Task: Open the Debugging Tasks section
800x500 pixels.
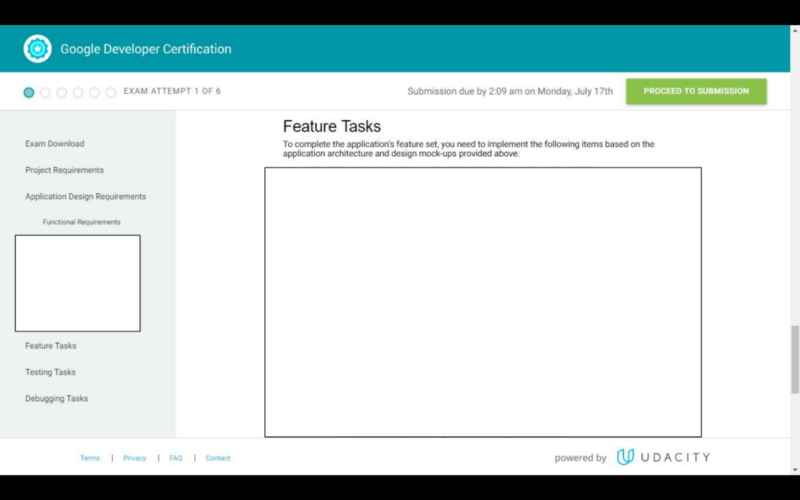Action: (56, 398)
